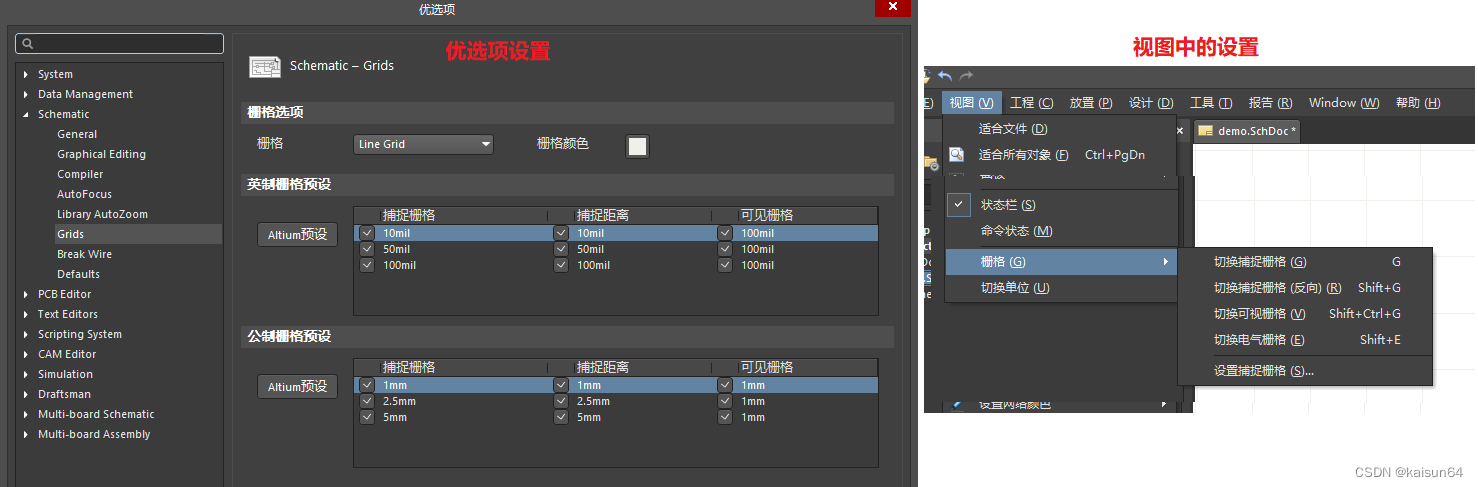The width and height of the screenshot is (1478, 487).
Task: Expand the Data Management tree node
Action: point(25,94)
